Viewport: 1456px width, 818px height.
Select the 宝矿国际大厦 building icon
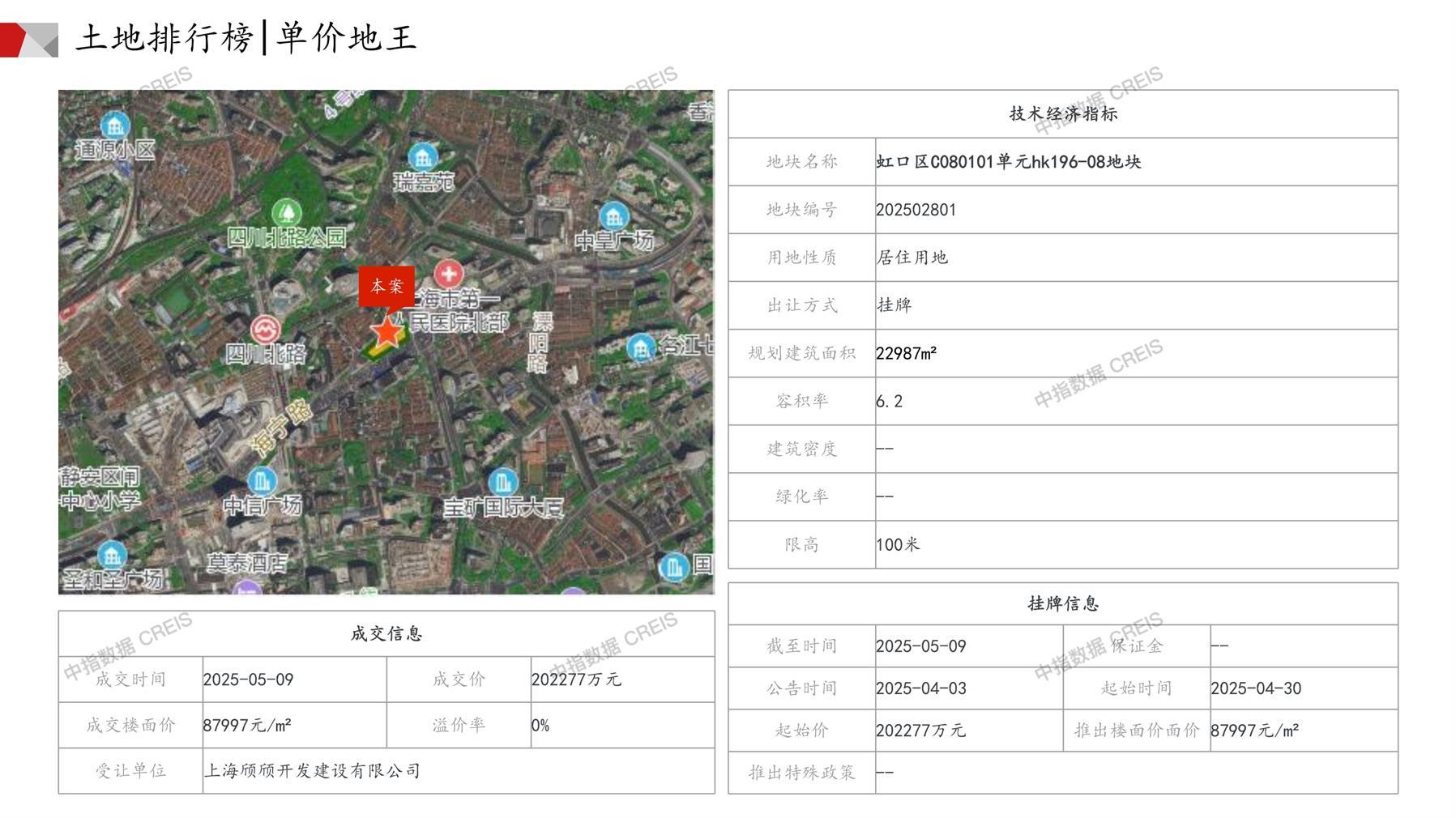pyautogui.click(x=502, y=483)
